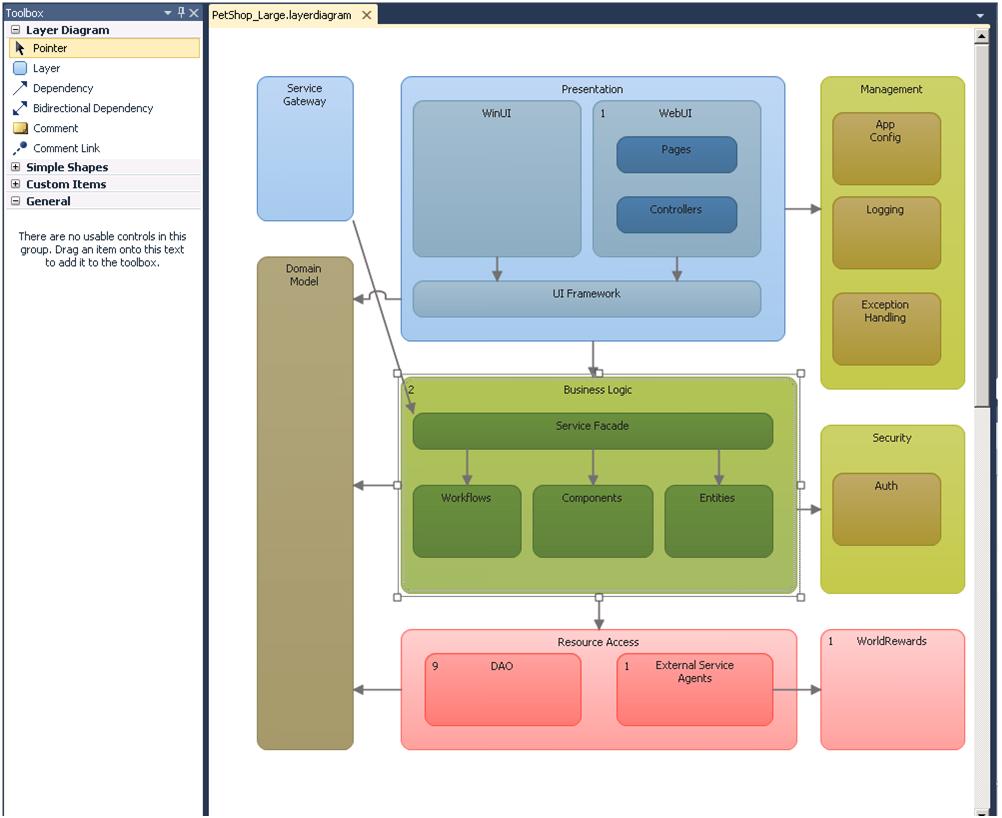Choose the Dependency arrow tool icon

20,88
